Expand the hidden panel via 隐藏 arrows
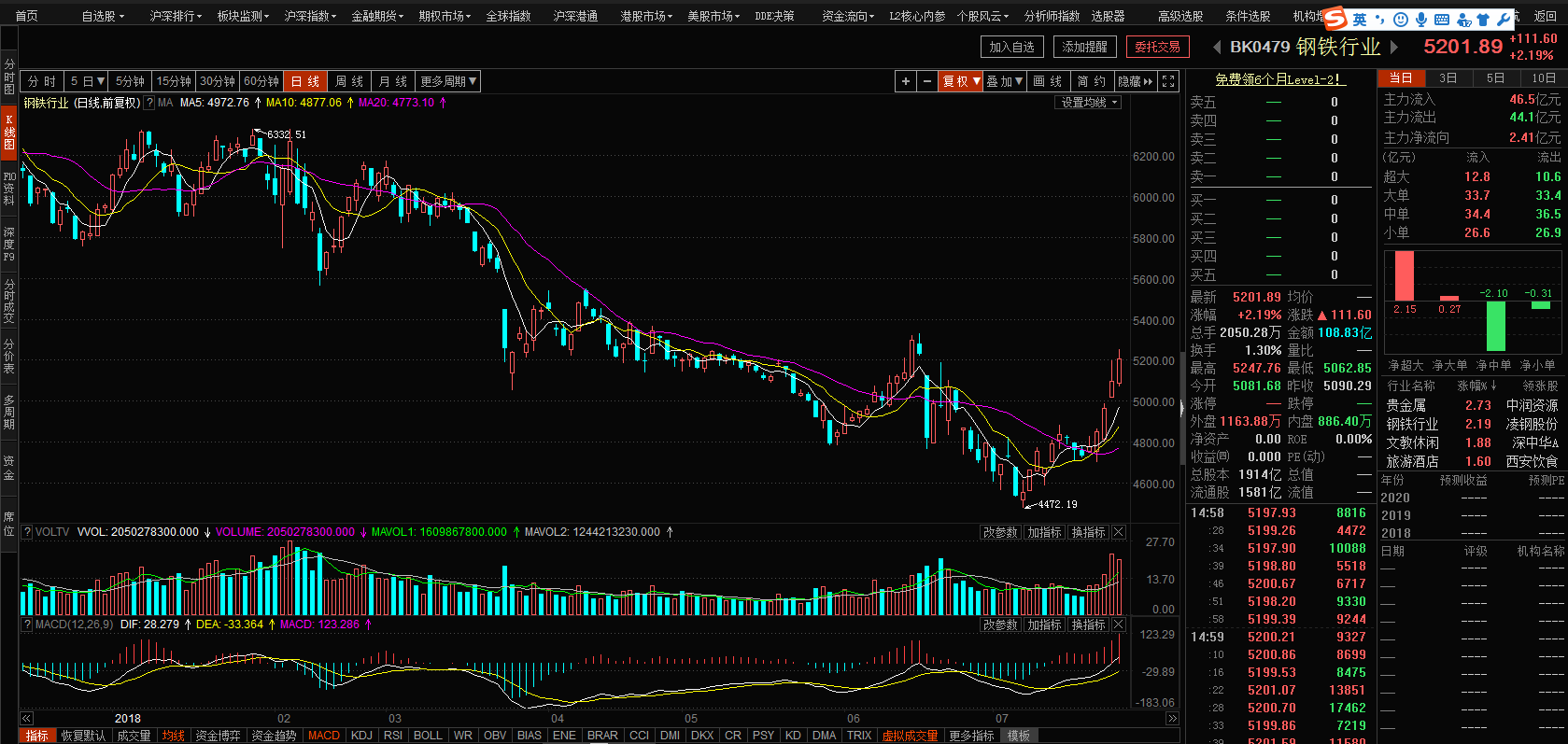The width and height of the screenshot is (1568, 744). tap(1136, 81)
